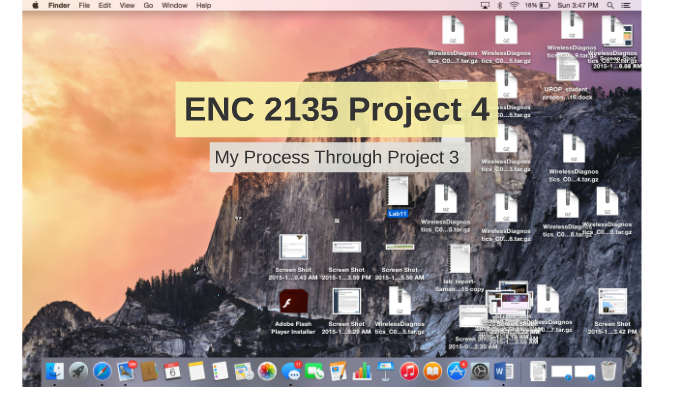Click My Process Through Project 3 subtitle
This screenshot has width=700, height=394.
coord(340,157)
